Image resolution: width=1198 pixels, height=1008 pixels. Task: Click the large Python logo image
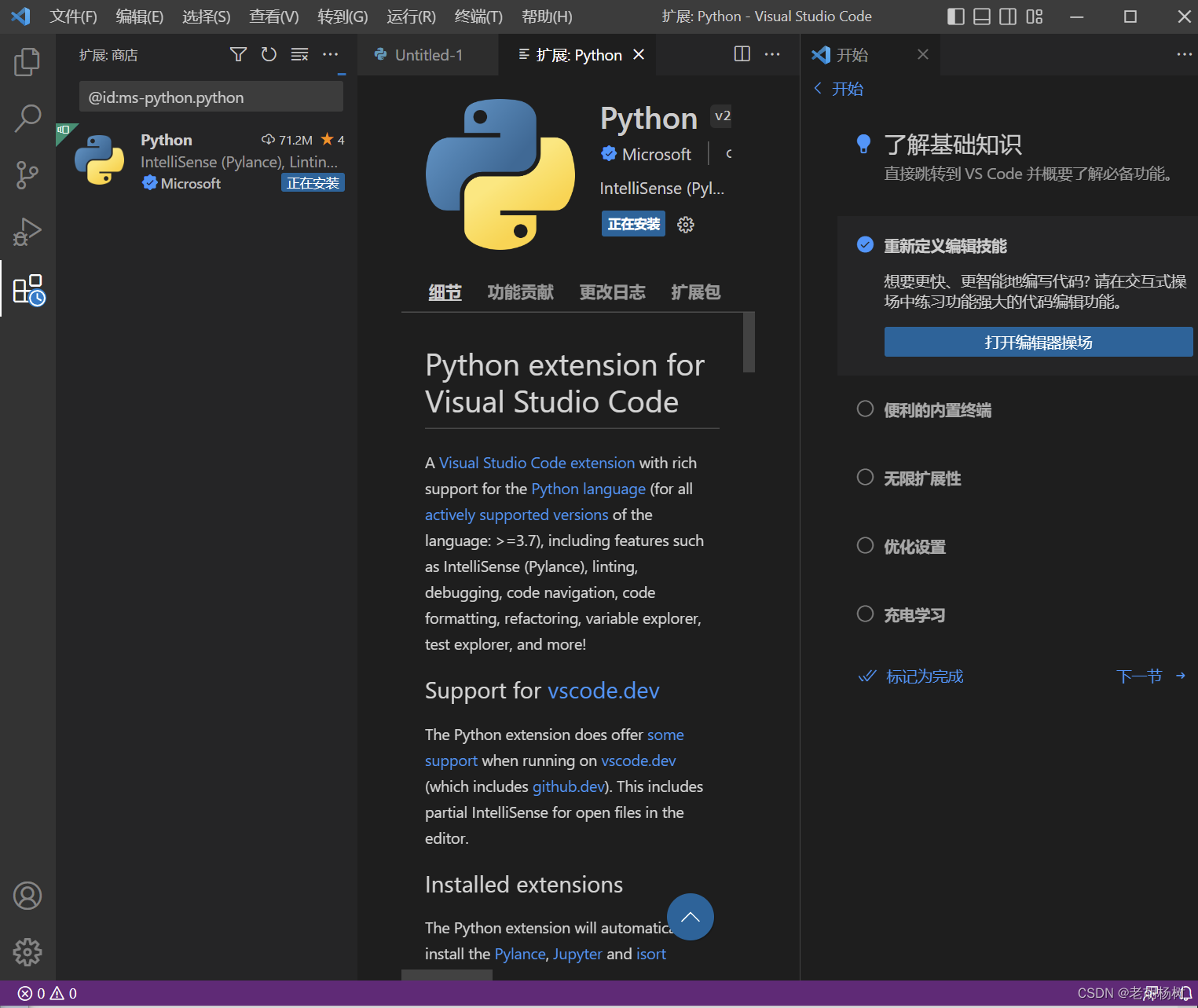(x=500, y=174)
